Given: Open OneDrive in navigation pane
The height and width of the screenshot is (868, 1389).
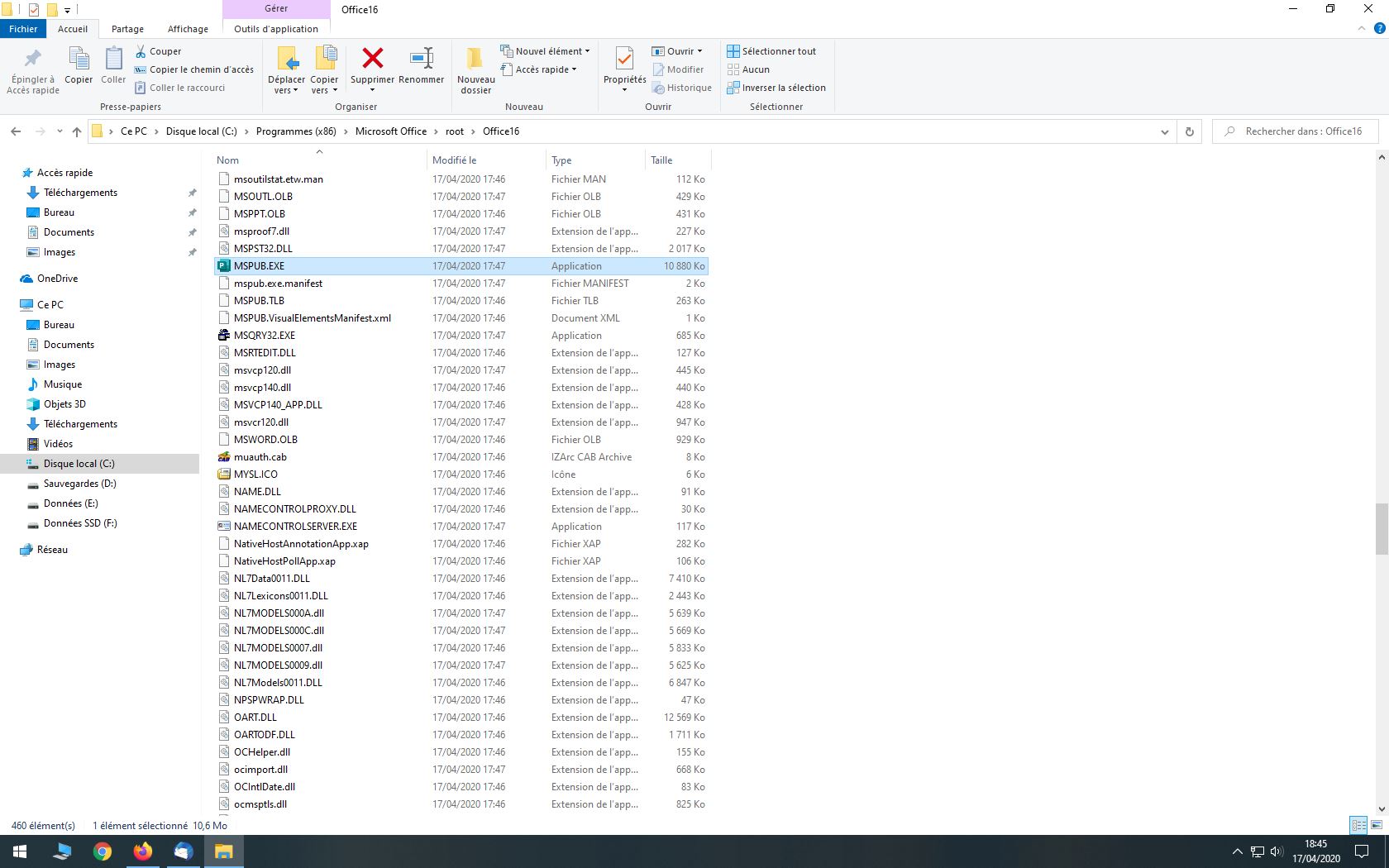Looking at the screenshot, I should coord(57,279).
